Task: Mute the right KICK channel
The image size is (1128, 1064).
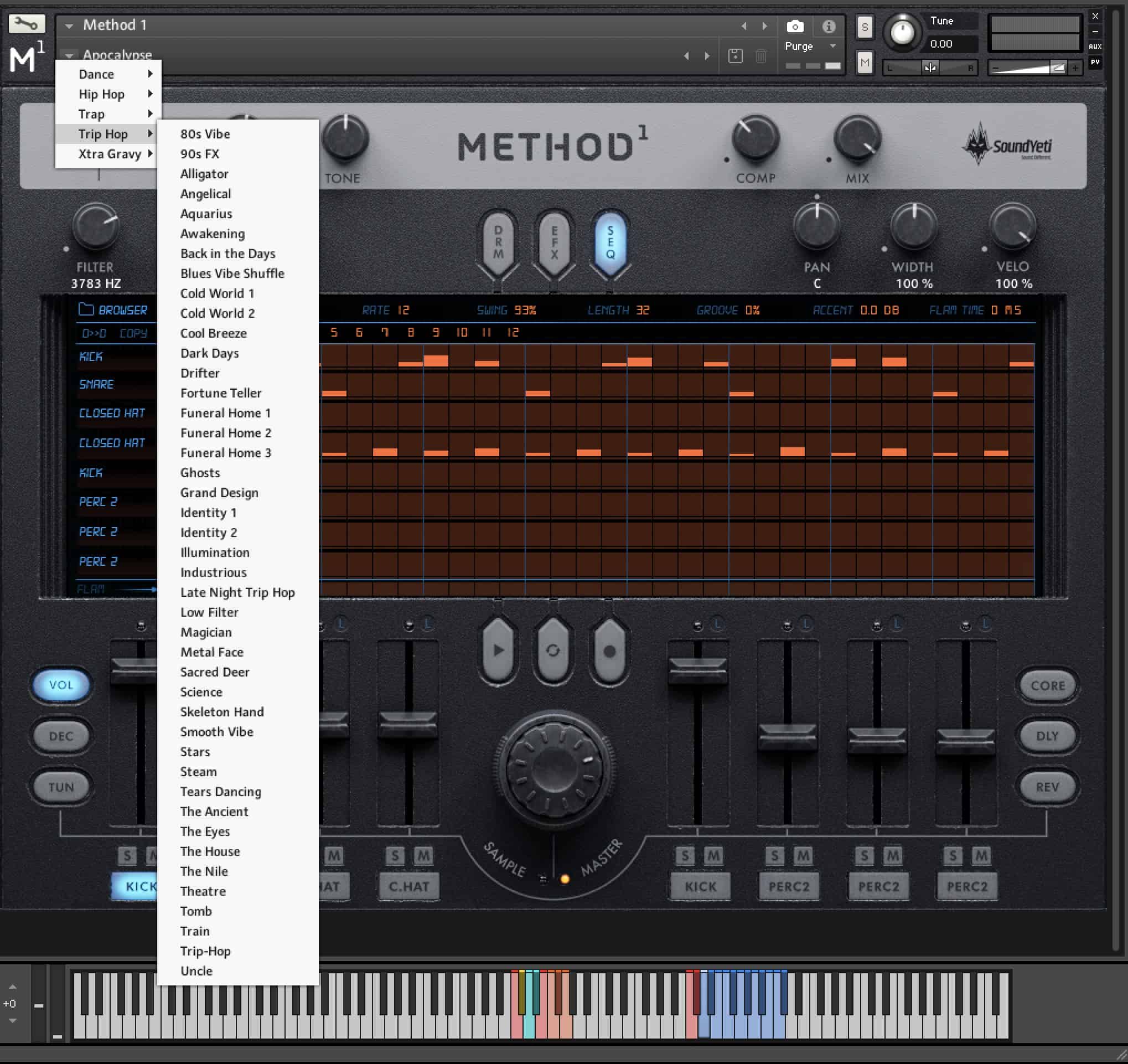Action: point(713,855)
